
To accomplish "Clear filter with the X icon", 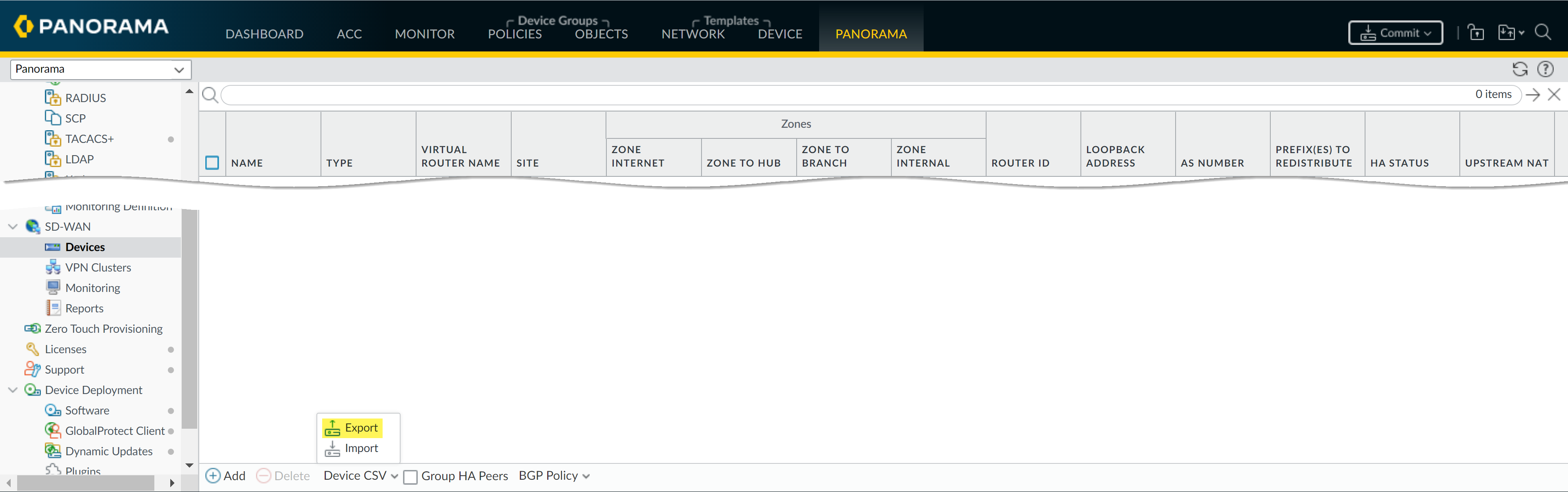I will pos(1554,94).
